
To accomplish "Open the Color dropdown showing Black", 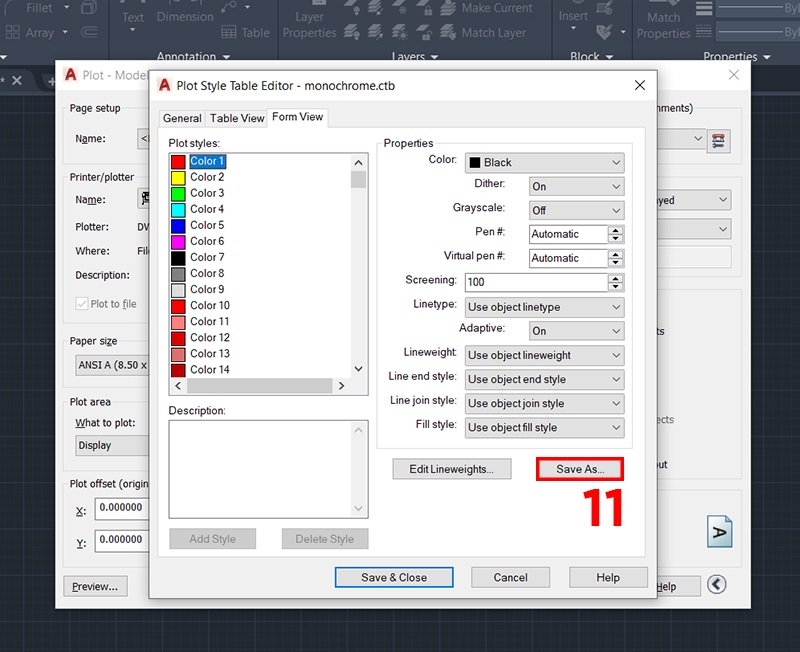I will tap(544, 162).
